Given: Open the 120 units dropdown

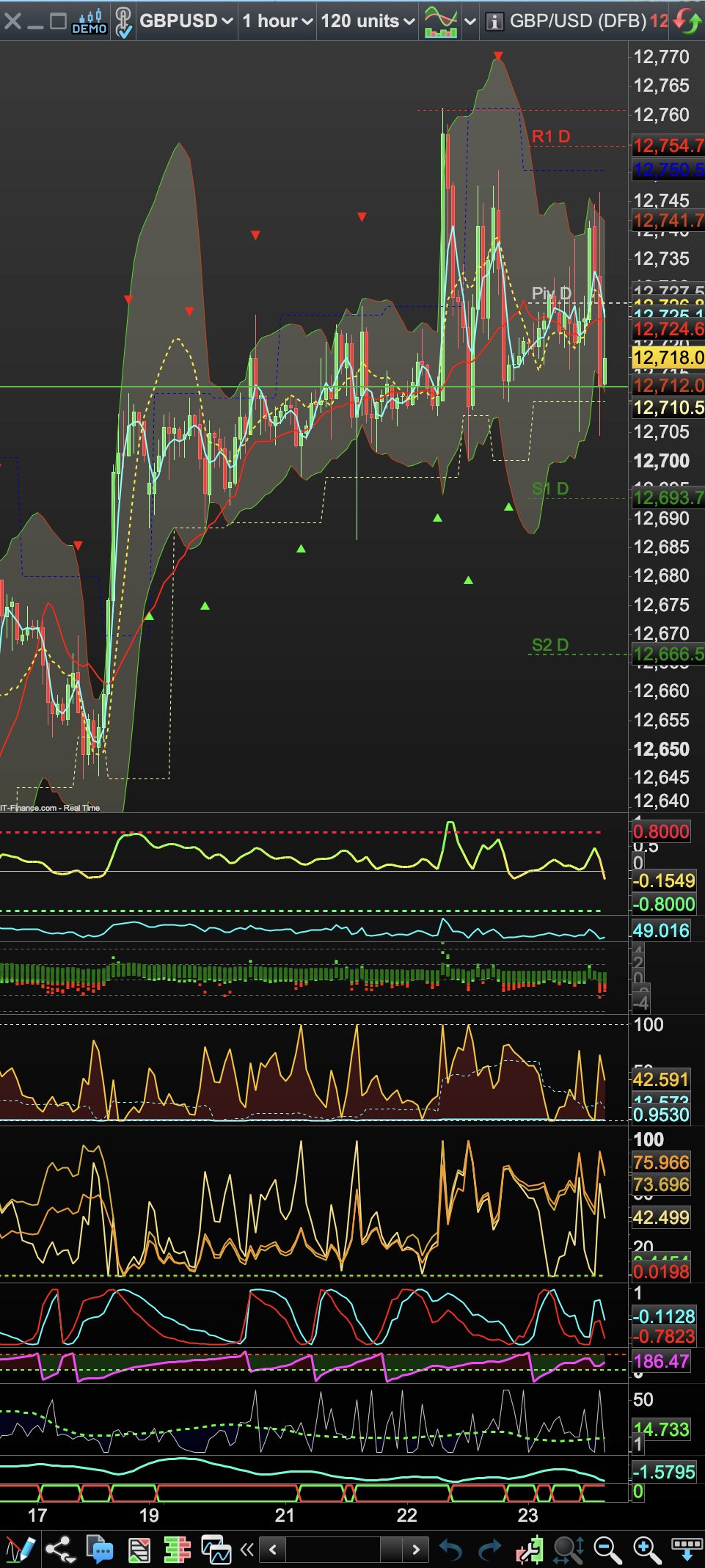Looking at the screenshot, I should point(368,21).
